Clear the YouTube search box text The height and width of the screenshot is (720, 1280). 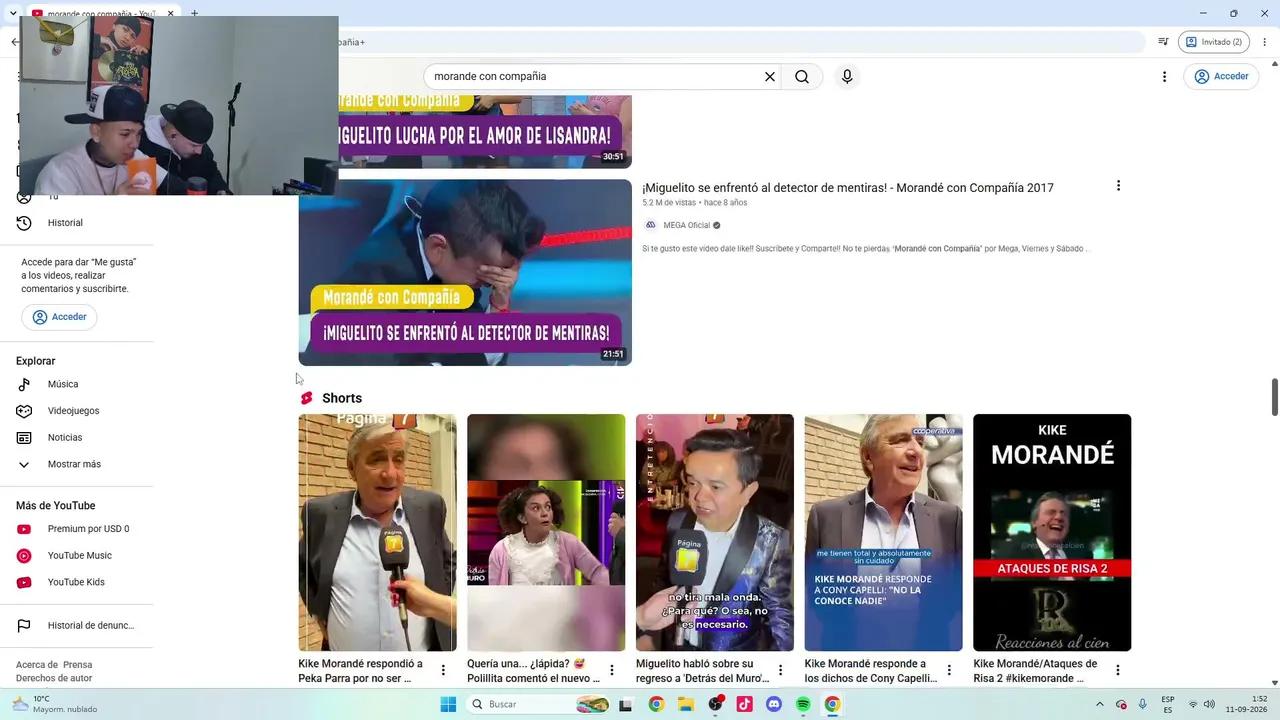click(770, 77)
